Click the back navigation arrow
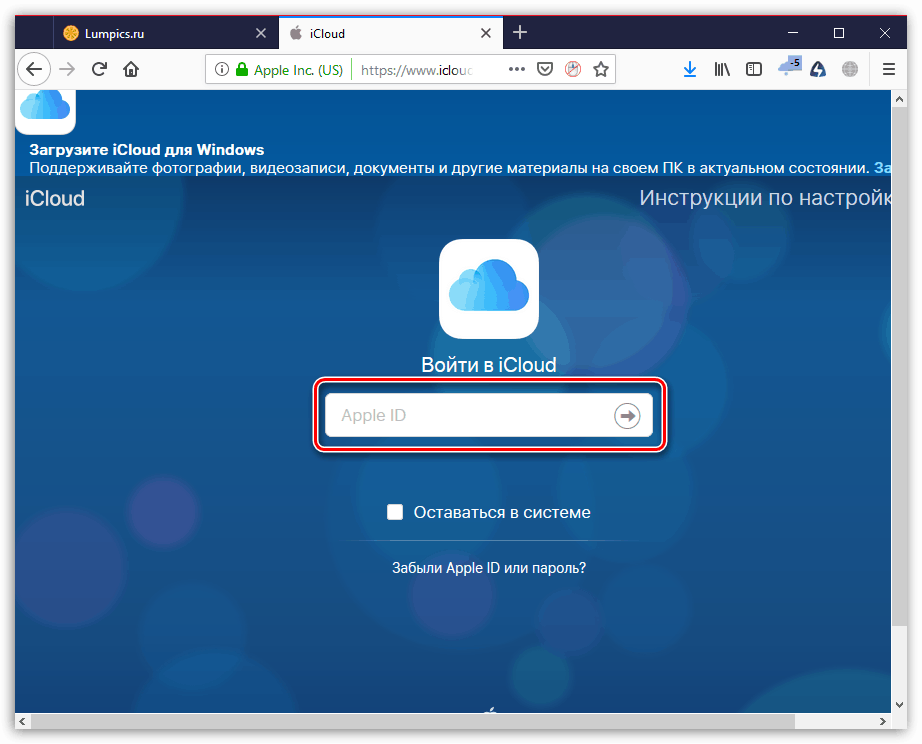Image resolution: width=922 pixels, height=744 pixels. click(34, 69)
